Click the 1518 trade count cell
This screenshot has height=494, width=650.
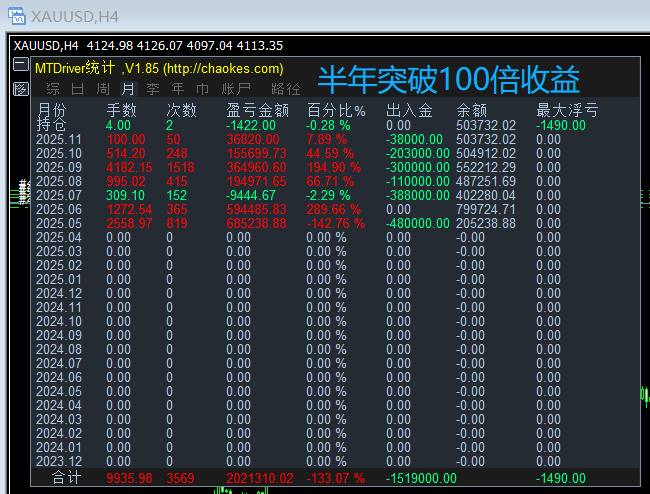pyautogui.click(x=180, y=167)
